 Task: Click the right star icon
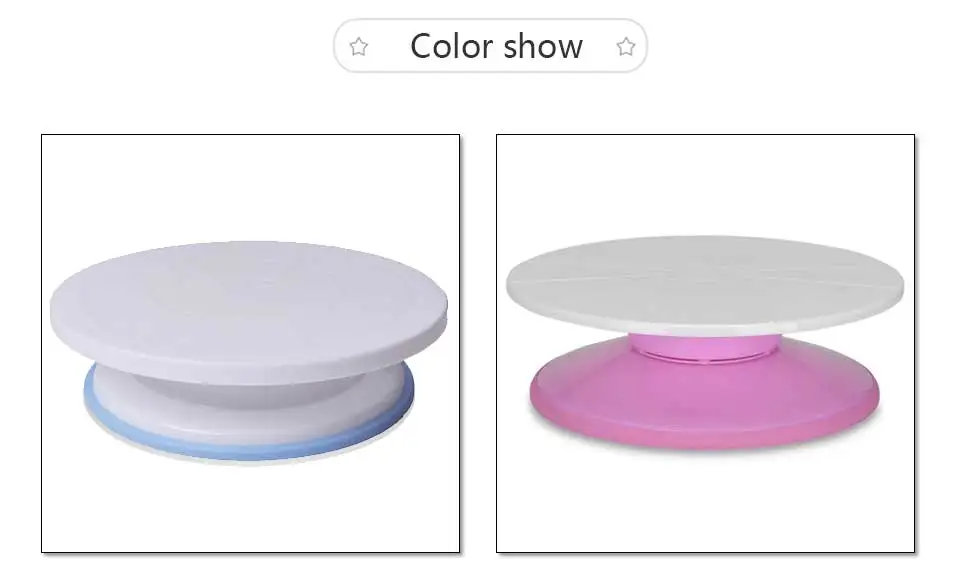[626, 47]
